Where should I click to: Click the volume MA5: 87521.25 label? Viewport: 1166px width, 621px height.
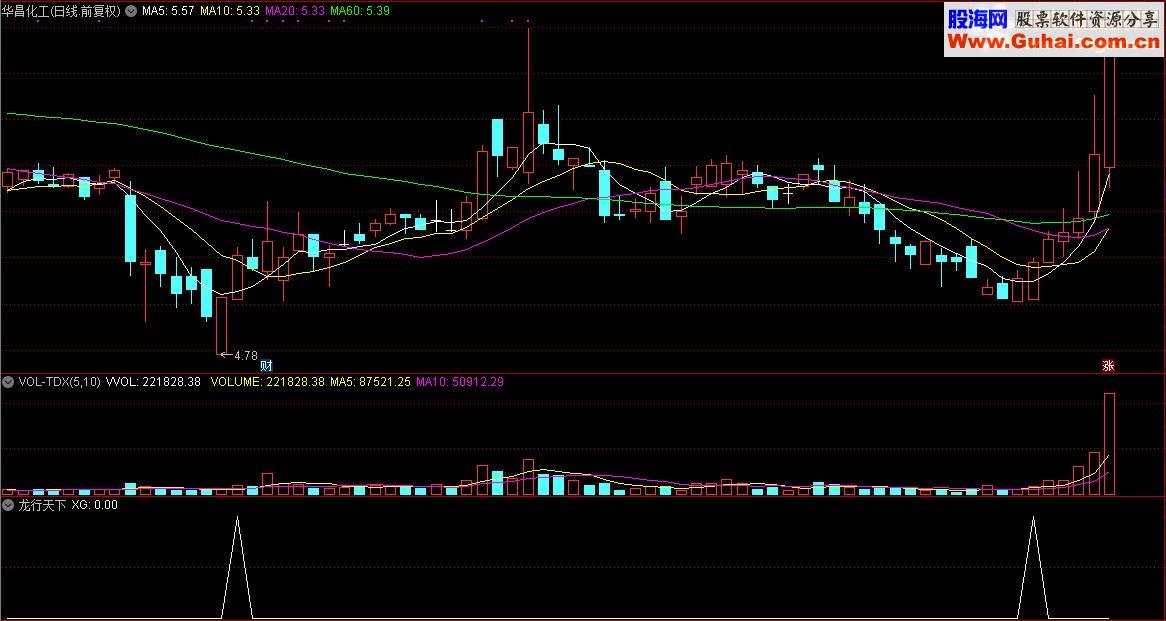click(370, 382)
